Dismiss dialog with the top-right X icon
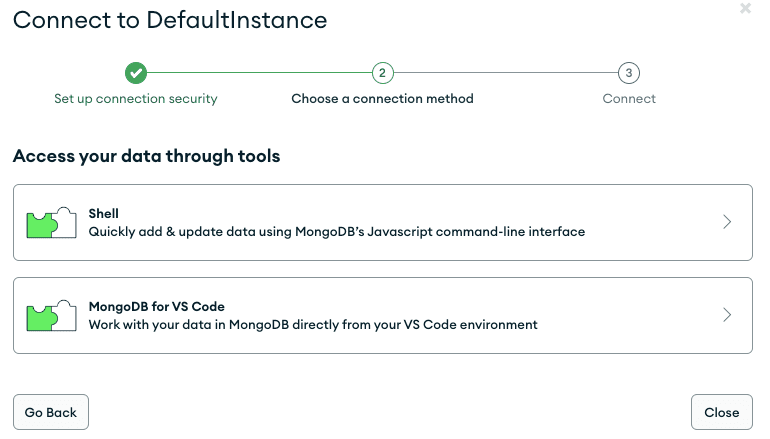 click(745, 9)
